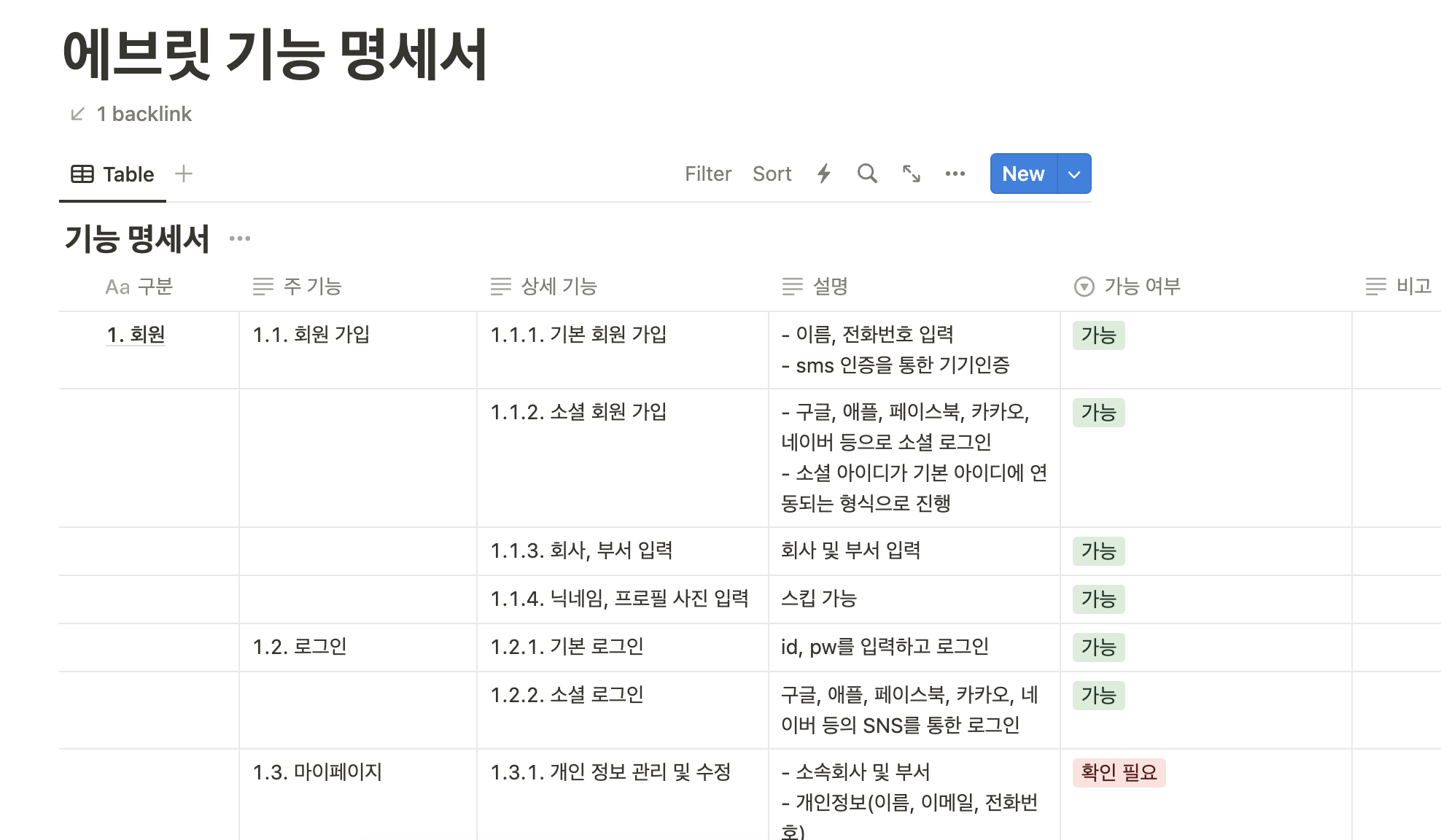The height and width of the screenshot is (840, 1441).
Task: Click the 가능 여부 select column icon
Action: tap(1084, 287)
